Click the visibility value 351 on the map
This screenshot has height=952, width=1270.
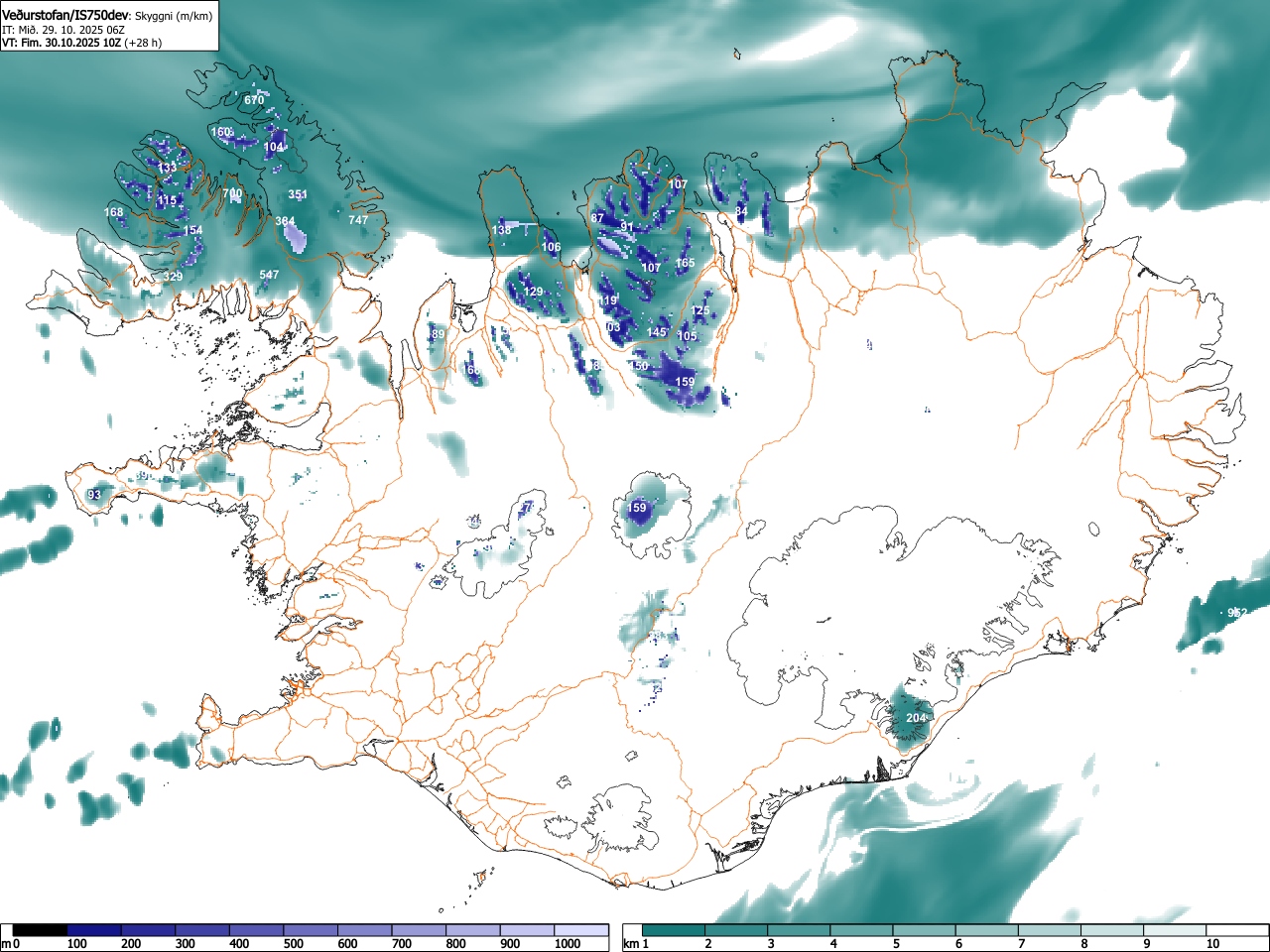(x=298, y=194)
